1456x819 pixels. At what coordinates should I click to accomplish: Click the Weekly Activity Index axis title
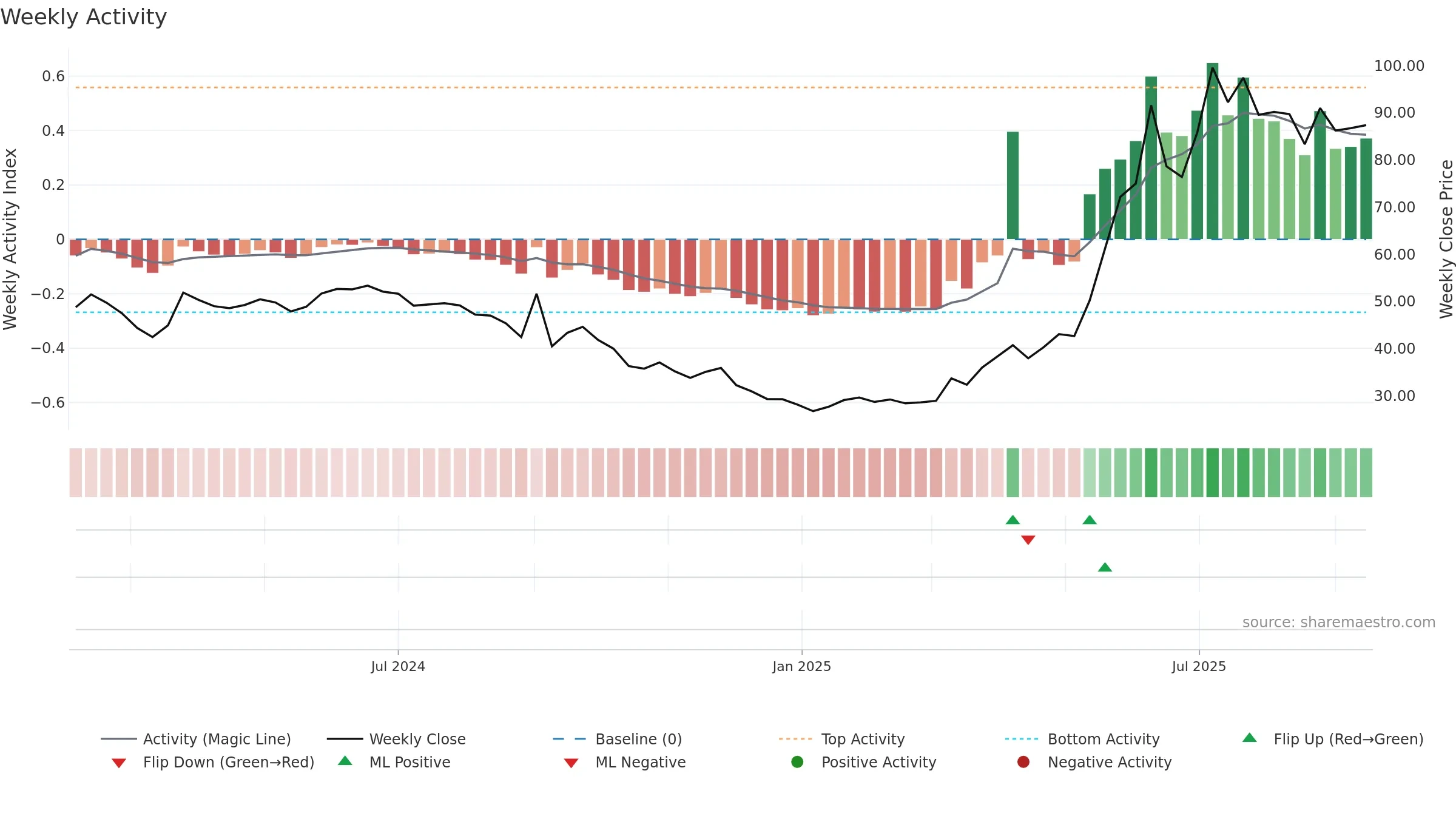pos(10,239)
